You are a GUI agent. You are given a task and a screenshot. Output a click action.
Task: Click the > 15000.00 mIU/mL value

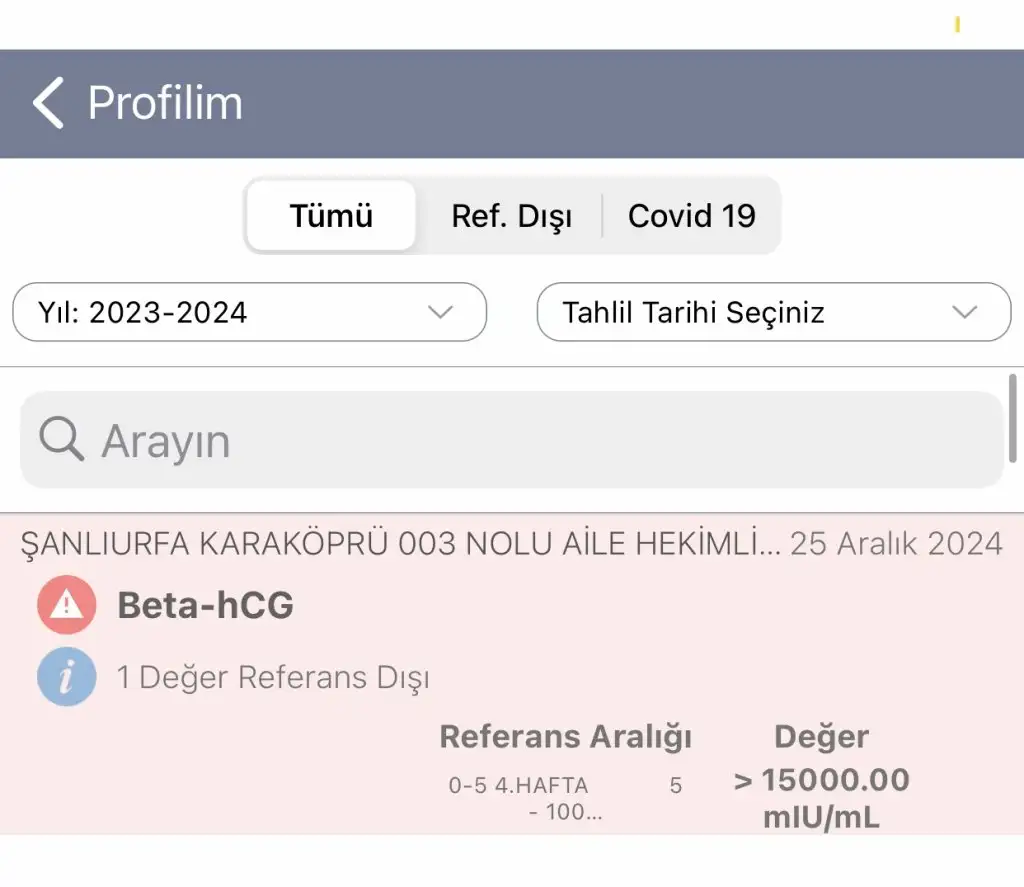click(822, 798)
